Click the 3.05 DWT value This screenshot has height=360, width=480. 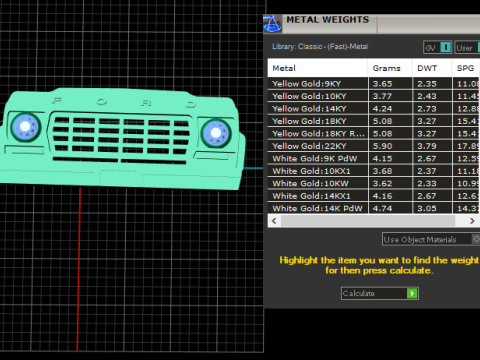427,208
